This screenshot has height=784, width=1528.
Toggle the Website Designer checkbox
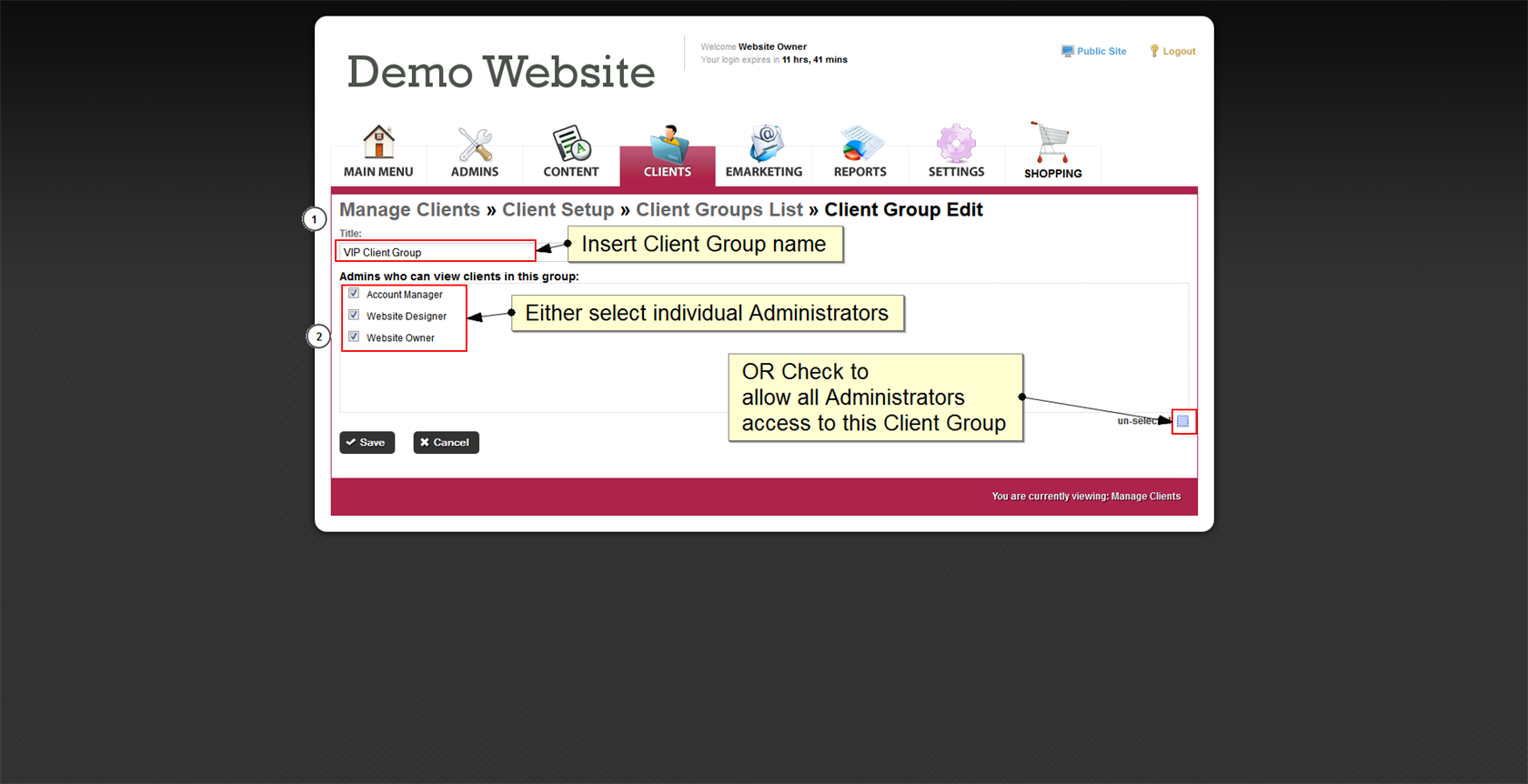(x=354, y=316)
